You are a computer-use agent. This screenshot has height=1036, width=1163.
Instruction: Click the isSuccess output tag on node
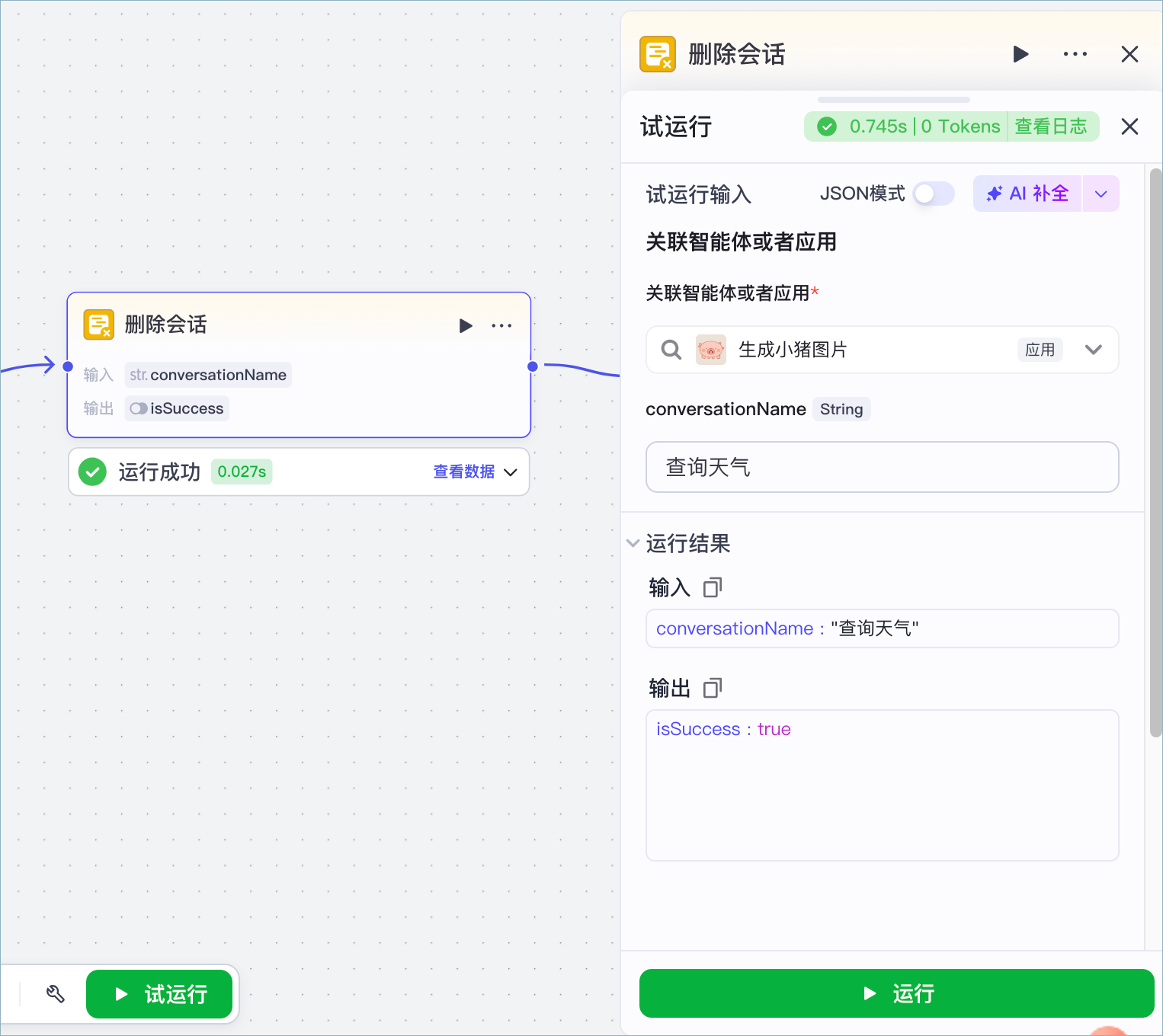point(177,408)
